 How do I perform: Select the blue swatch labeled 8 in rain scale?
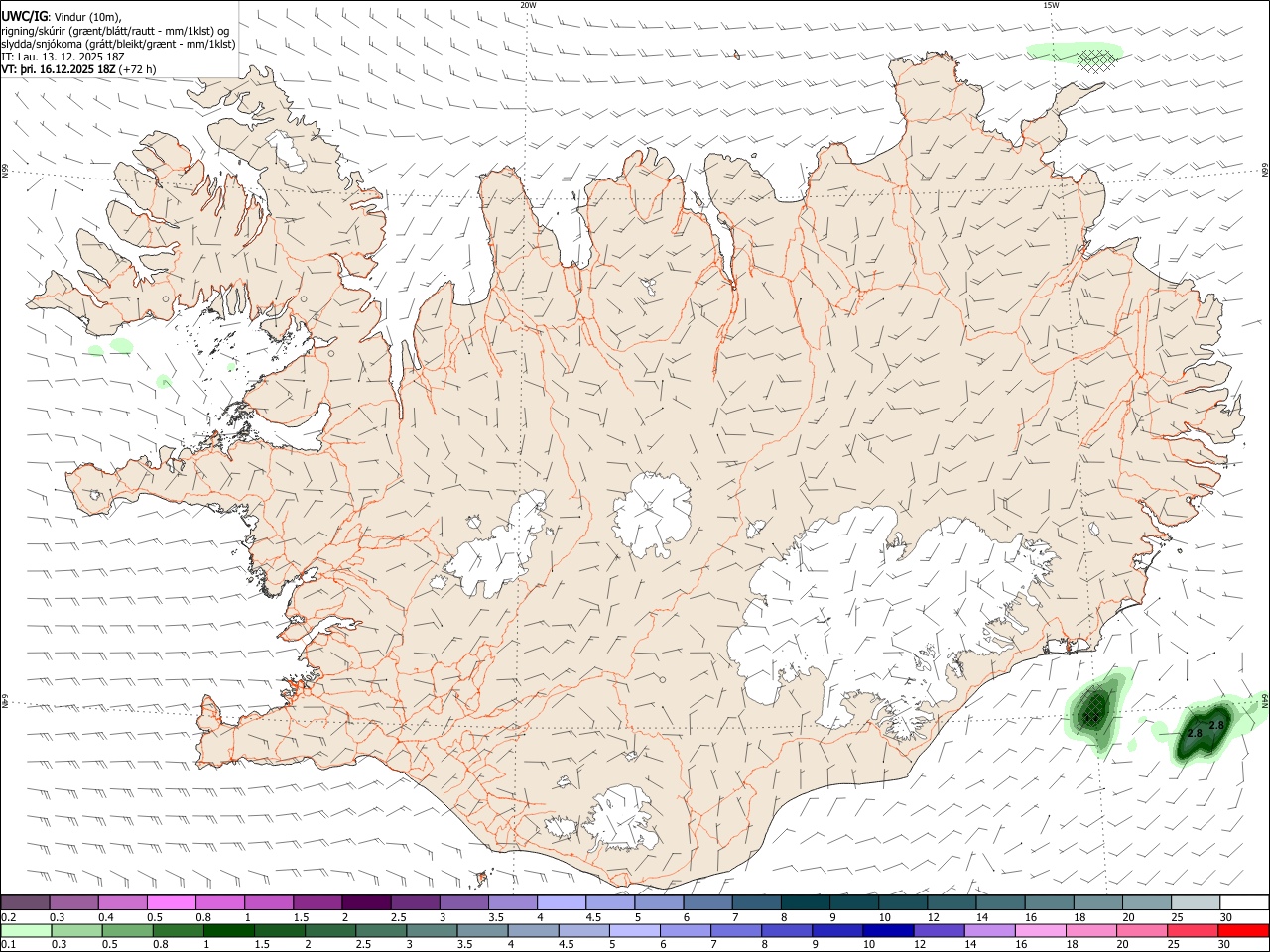(x=786, y=930)
